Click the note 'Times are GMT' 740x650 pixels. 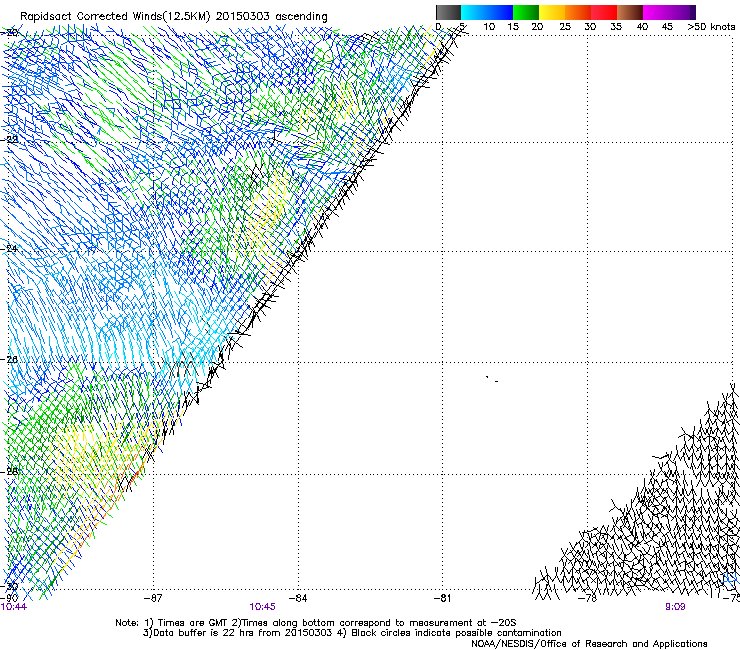click(x=193, y=623)
